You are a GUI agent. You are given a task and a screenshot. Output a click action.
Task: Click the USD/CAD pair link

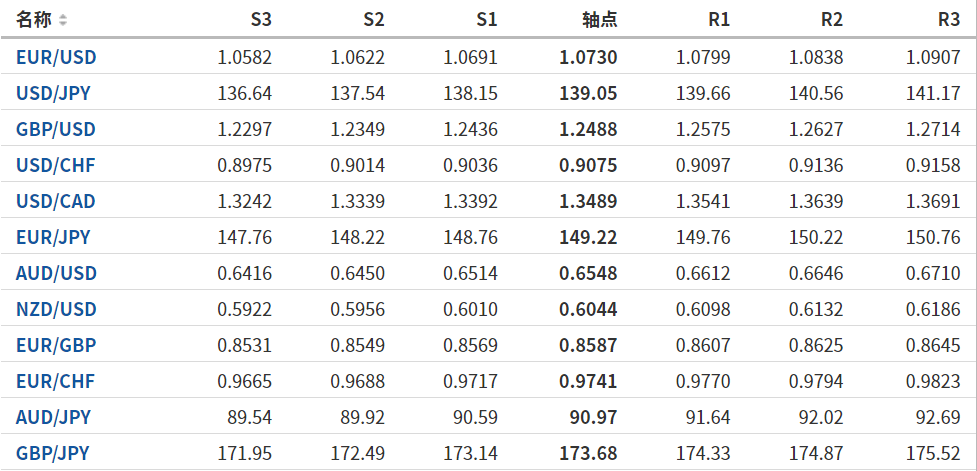coord(56,202)
